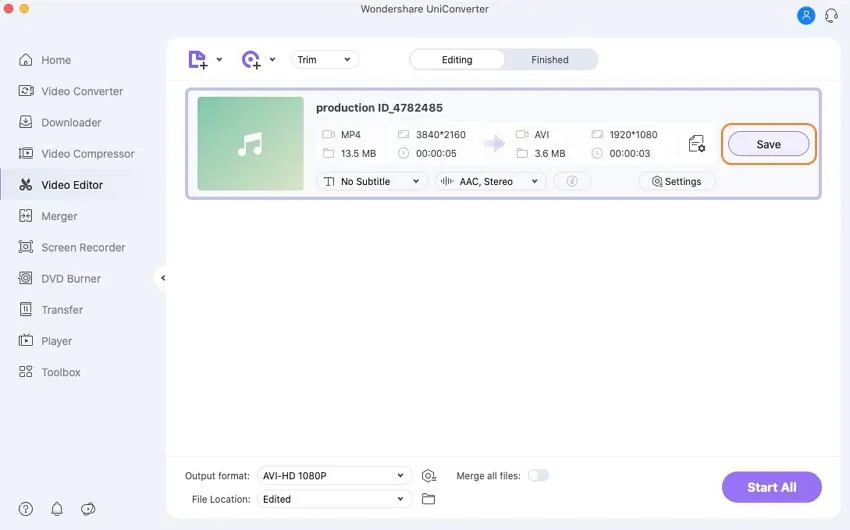Open the Output format AVI-HD 1080P dropdown
This screenshot has height=530, width=850.
(334, 475)
